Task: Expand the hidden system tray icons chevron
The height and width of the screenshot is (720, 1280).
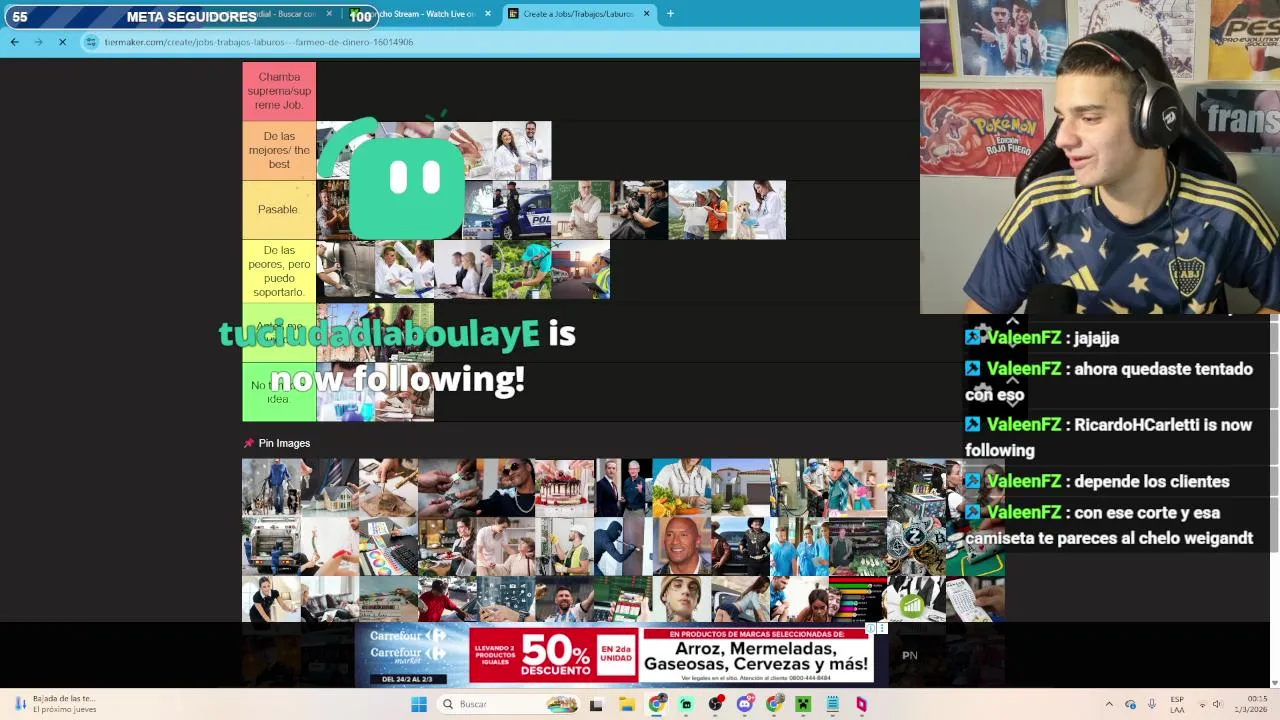Action: point(1108,704)
